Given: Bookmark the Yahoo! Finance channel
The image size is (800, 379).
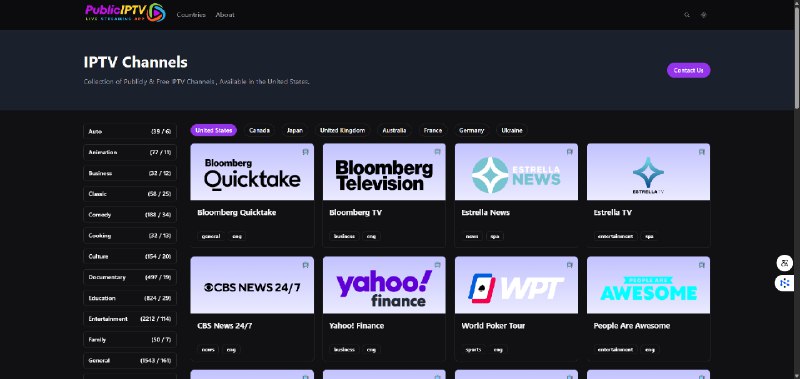Looking at the screenshot, I should pyautogui.click(x=437, y=265).
